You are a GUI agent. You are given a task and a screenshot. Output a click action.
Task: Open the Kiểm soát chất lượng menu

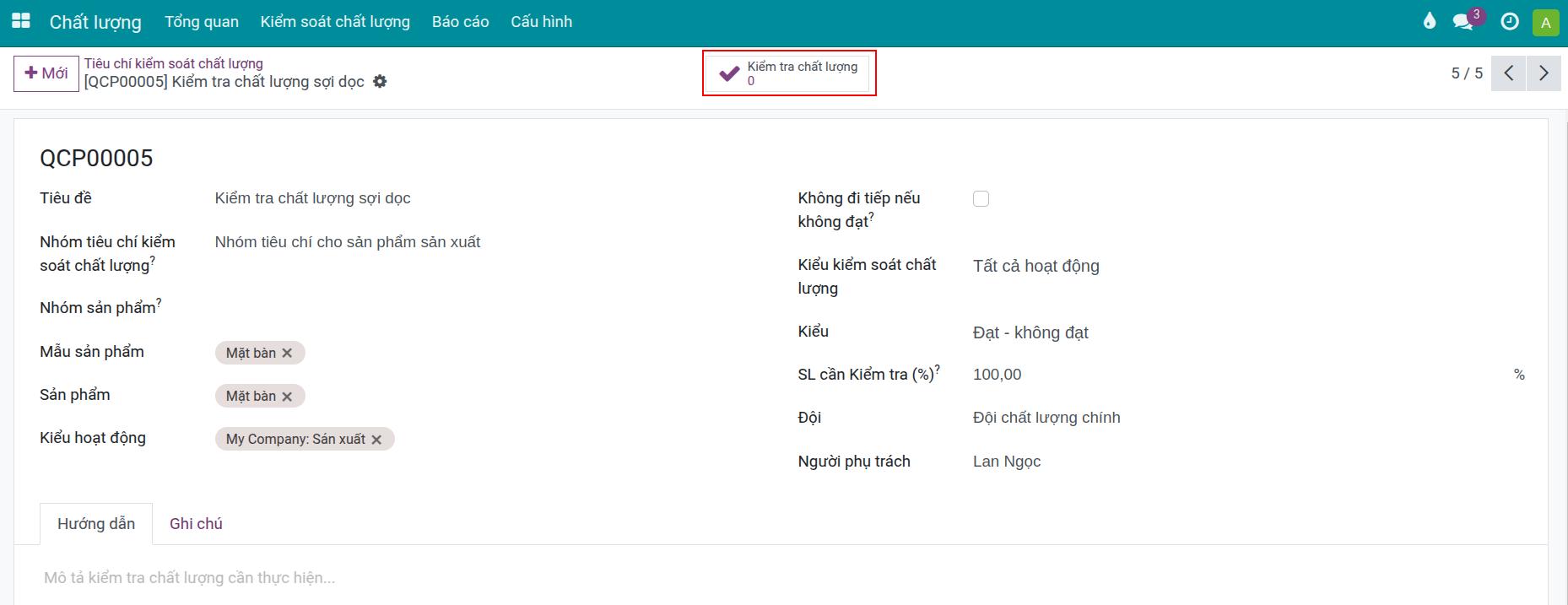tap(335, 22)
